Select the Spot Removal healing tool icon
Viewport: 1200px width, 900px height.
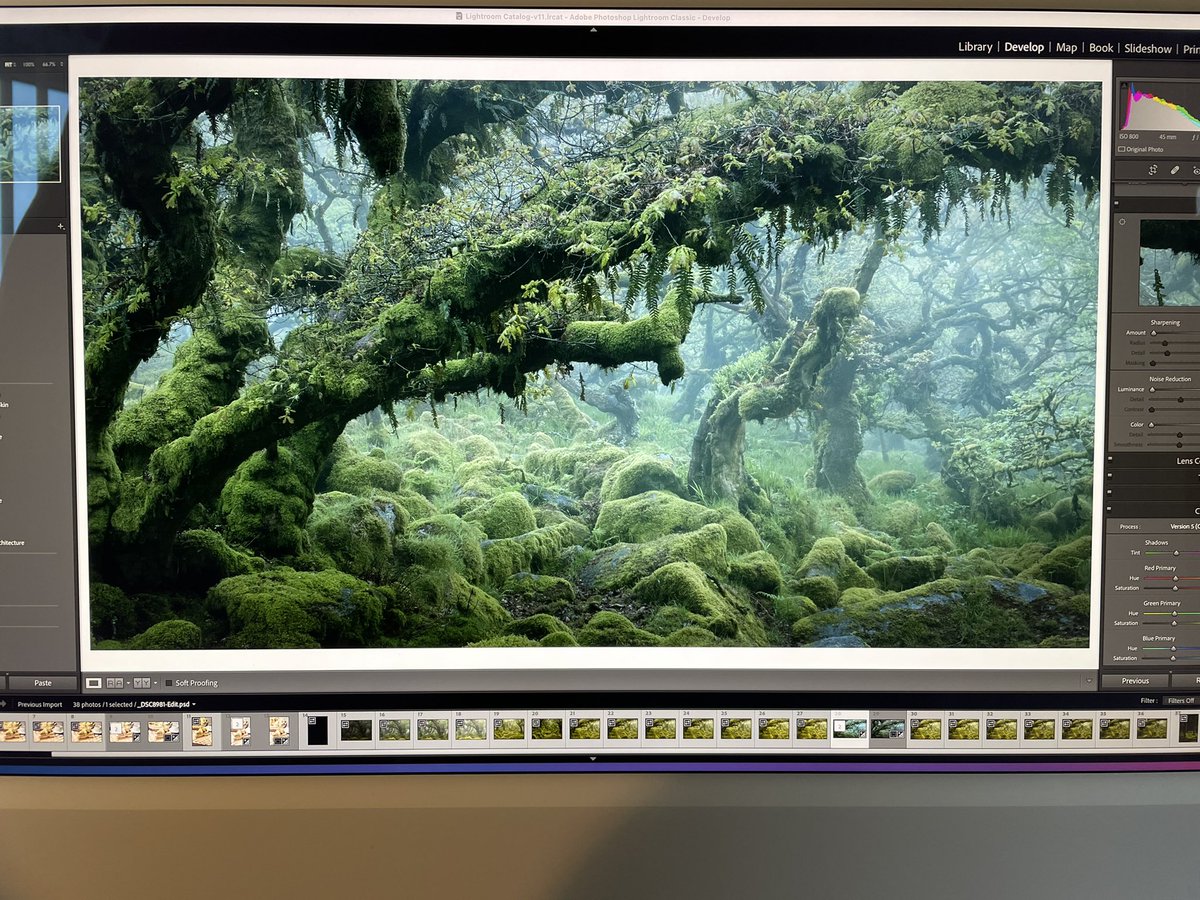[x=1175, y=170]
